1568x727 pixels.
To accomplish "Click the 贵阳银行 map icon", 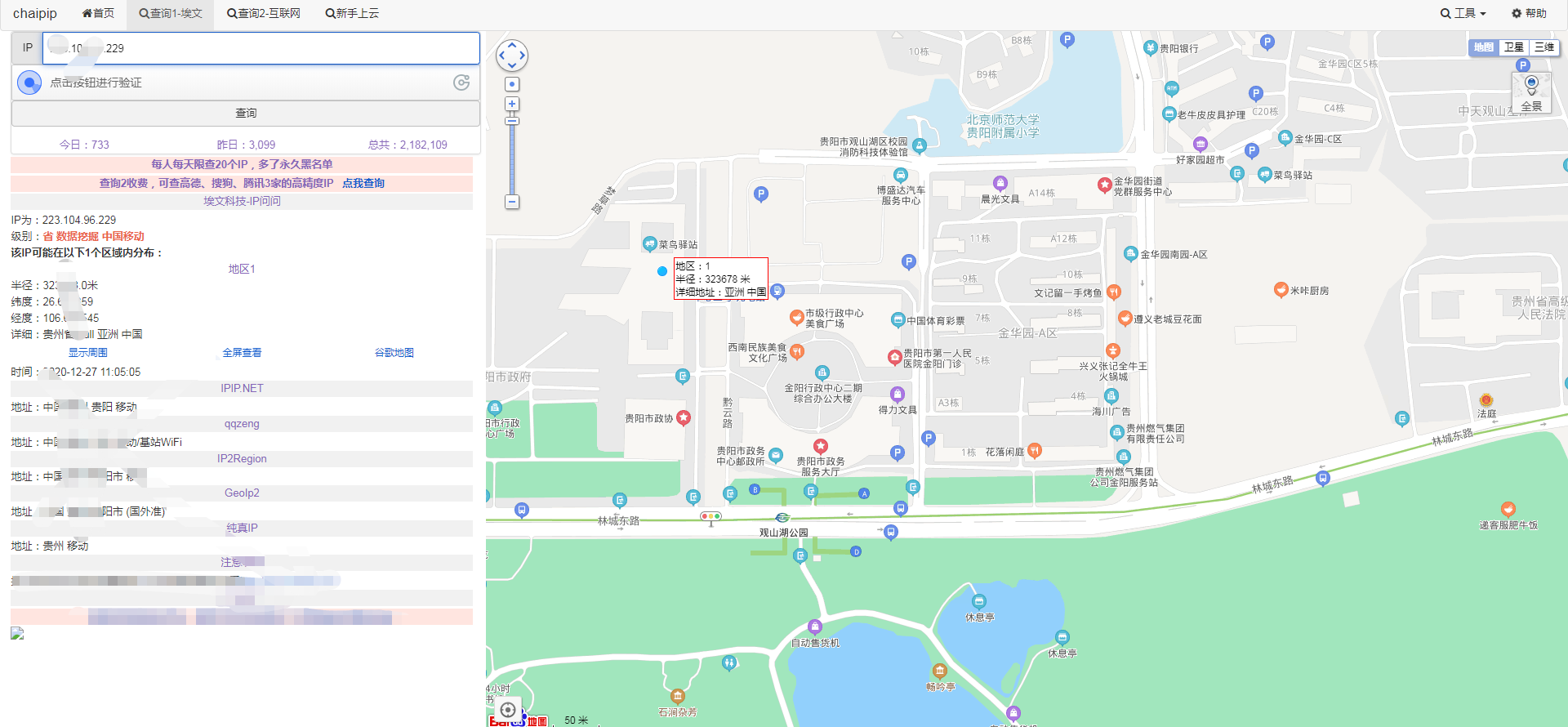I will coord(1151,47).
